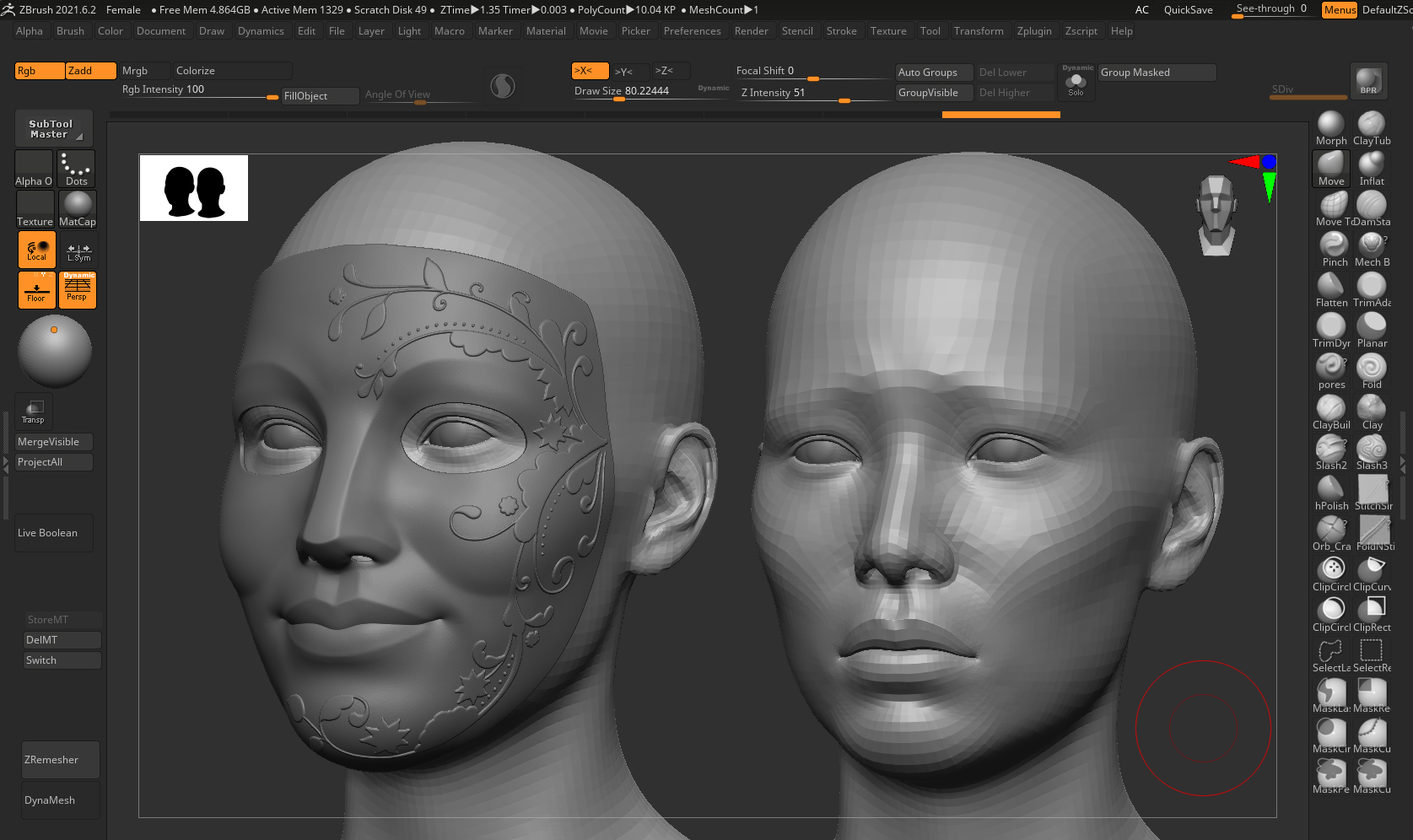Click the QuickSave button
Screen dimensions: 1413x840
[1188, 10]
